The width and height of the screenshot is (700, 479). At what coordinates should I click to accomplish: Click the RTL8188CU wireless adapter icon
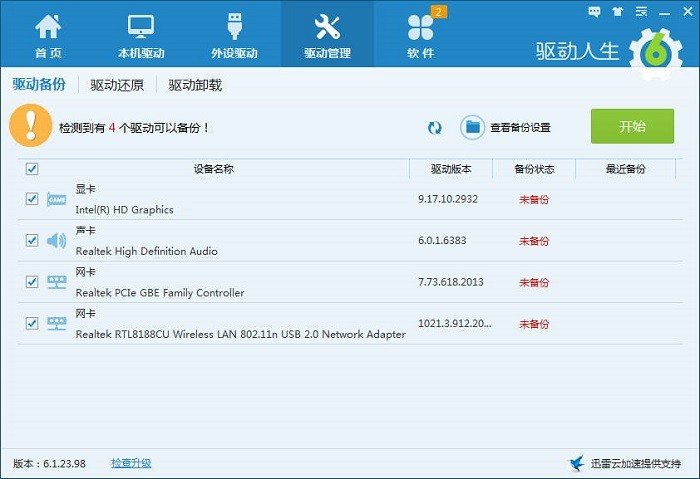click(x=57, y=324)
